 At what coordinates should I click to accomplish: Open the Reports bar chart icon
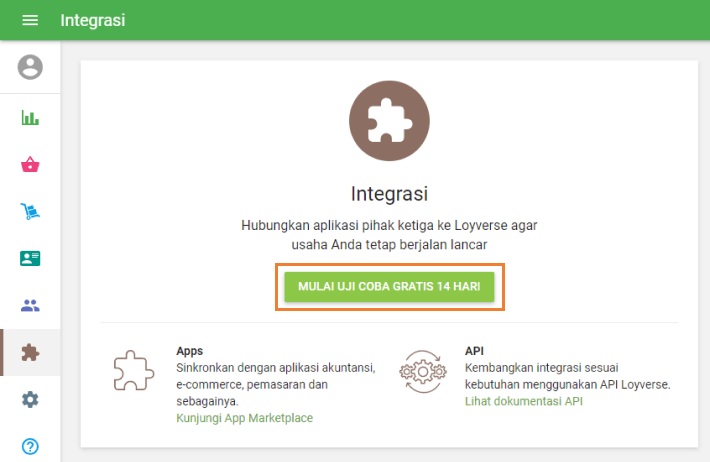tap(30, 118)
